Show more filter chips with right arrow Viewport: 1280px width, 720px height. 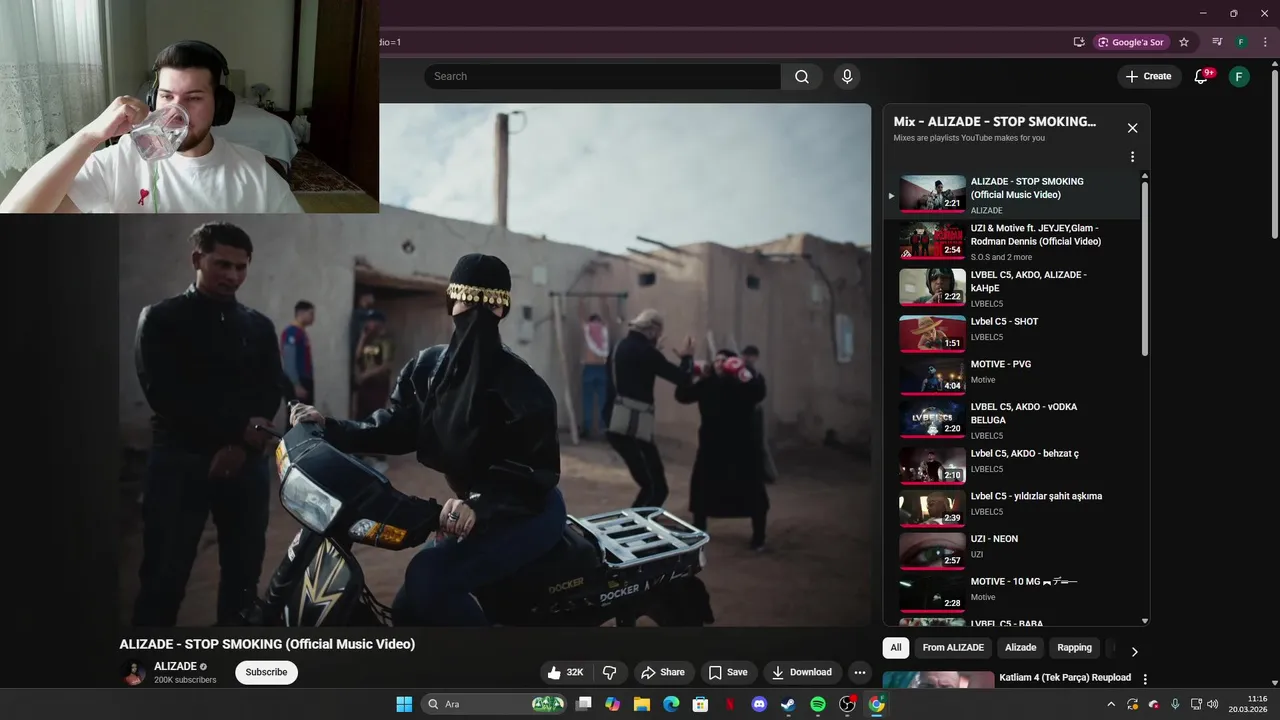[1134, 651]
